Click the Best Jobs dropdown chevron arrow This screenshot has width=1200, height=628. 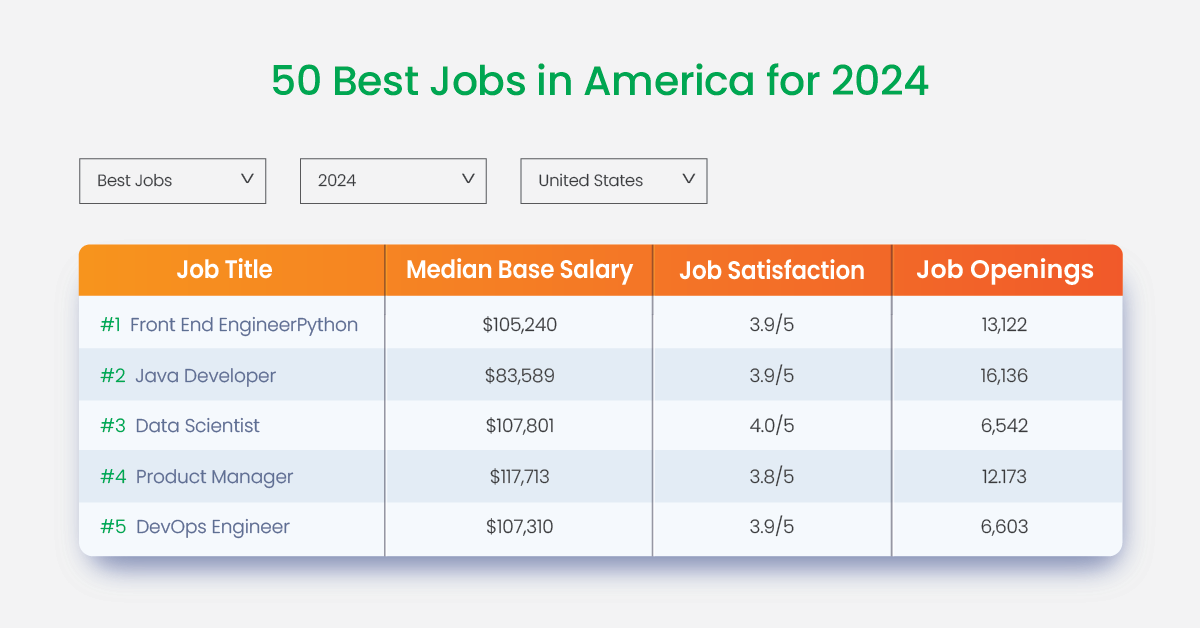tap(248, 180)
